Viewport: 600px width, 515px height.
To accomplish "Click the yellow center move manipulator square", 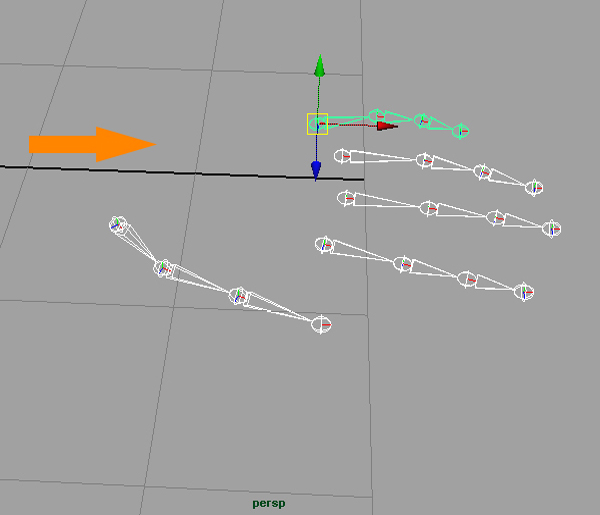I will tap(317, 124).
